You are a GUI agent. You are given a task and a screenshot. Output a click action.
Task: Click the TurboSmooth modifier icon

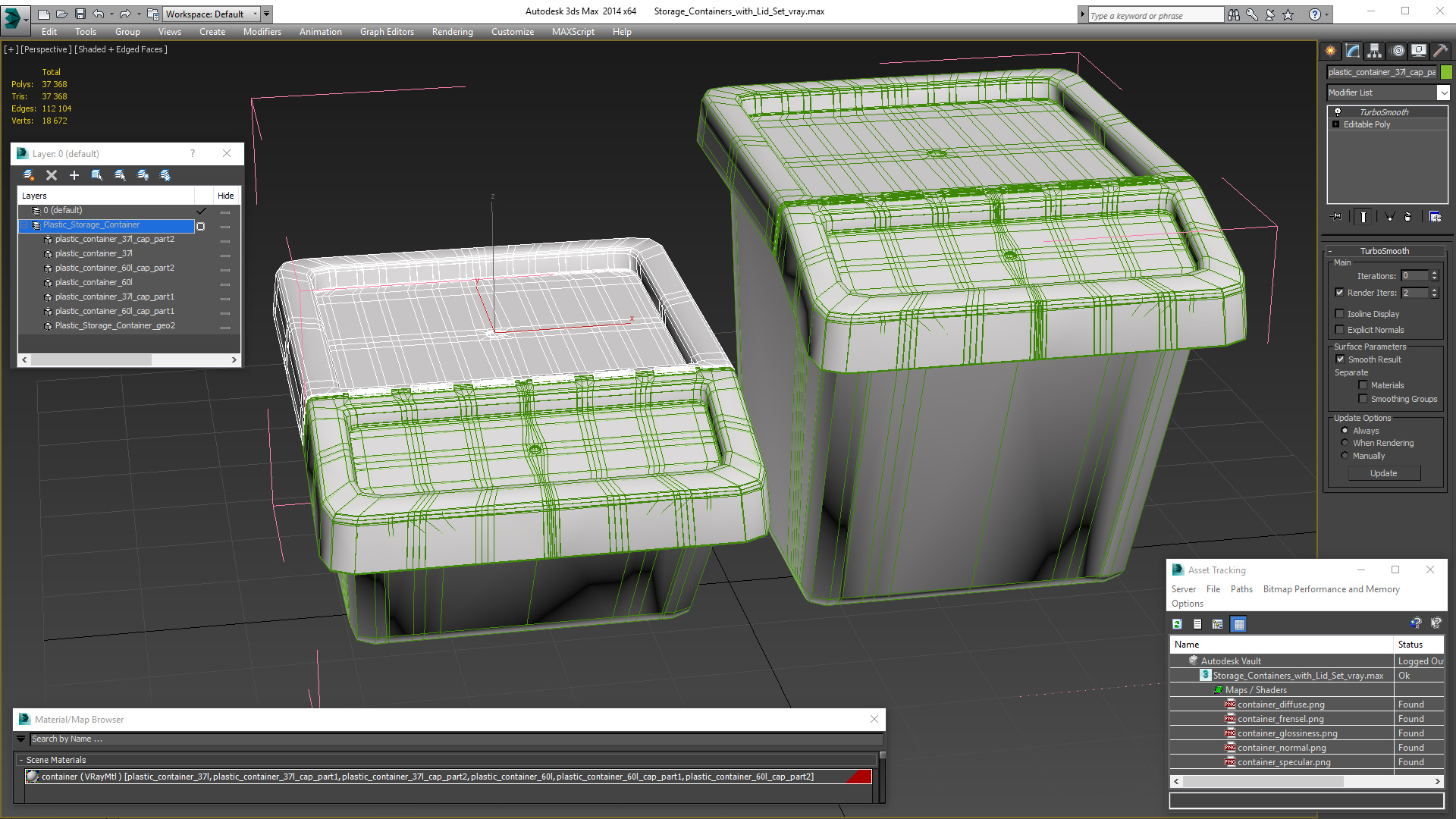tap(1337, 111)
